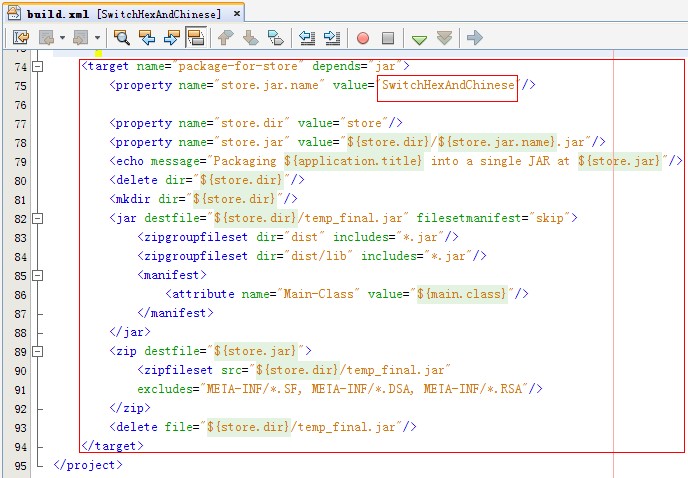Collapse the manifest fold on line 85
Screen dimensions: 688x478
pos(38,275)
